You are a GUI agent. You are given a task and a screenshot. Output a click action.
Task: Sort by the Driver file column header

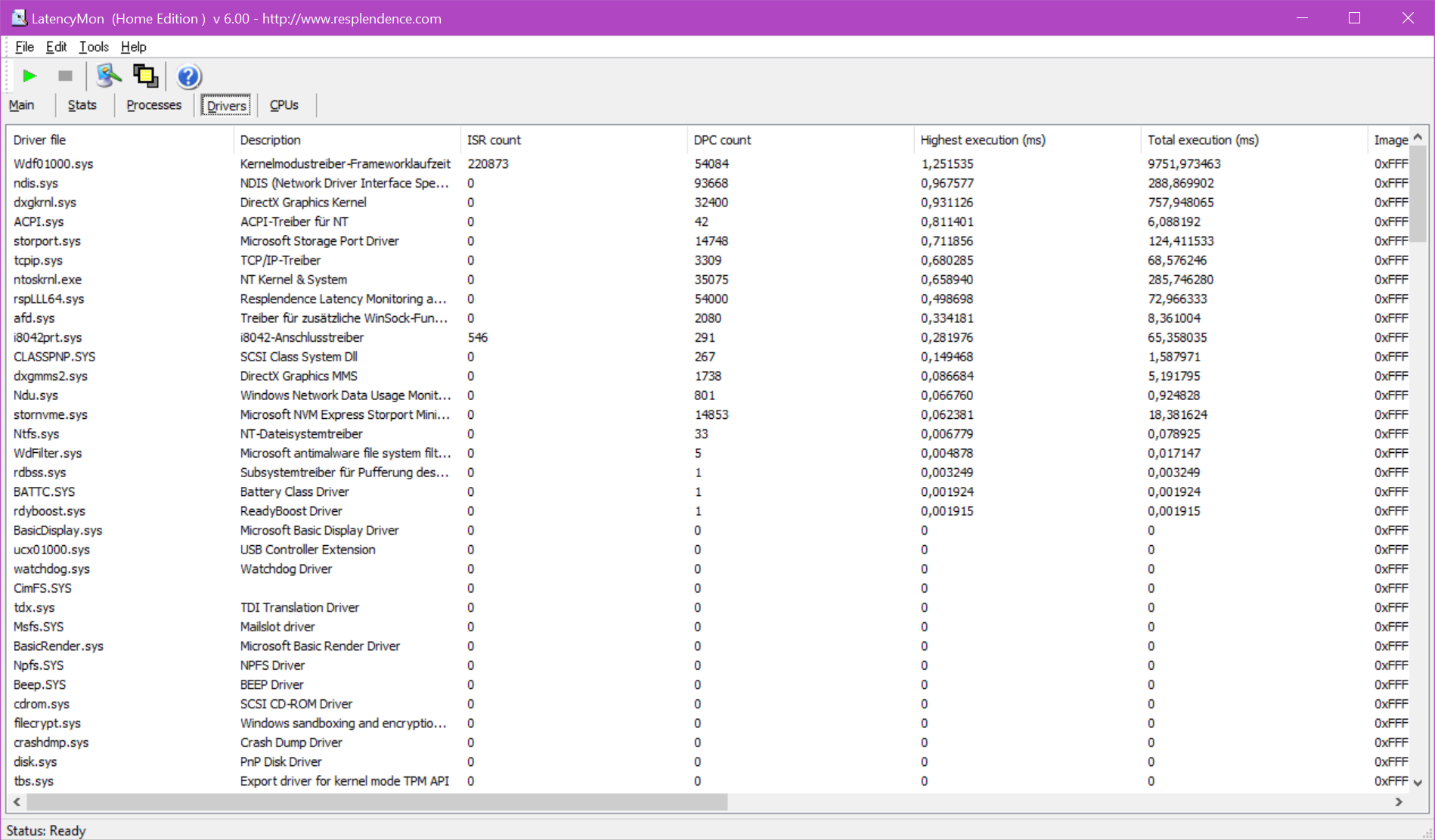point(120,140)
